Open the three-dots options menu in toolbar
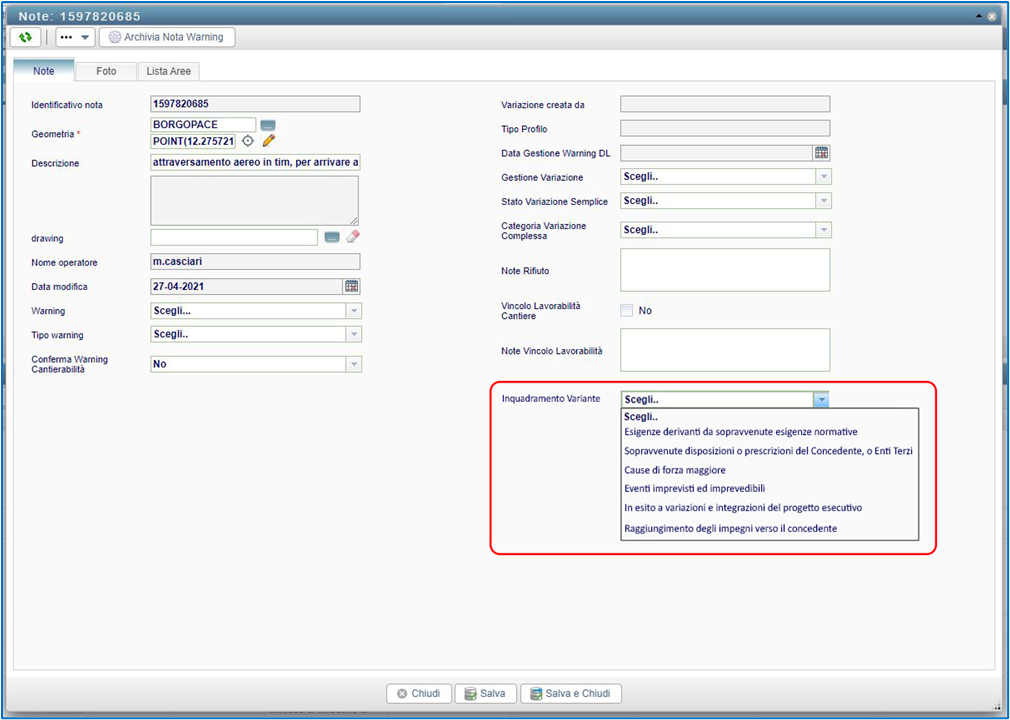The height and width of the screenshot is (720, 1010). [x=74, y=37]
